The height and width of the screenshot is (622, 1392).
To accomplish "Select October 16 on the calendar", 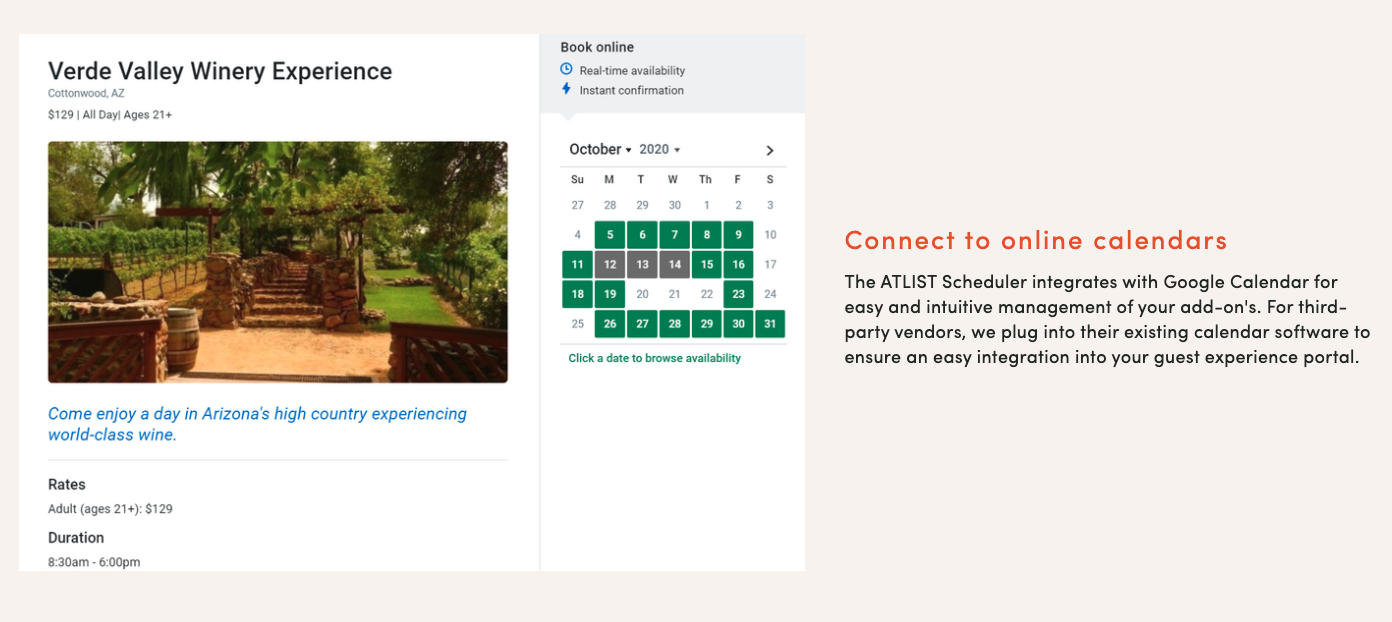I will coord(738,265).
